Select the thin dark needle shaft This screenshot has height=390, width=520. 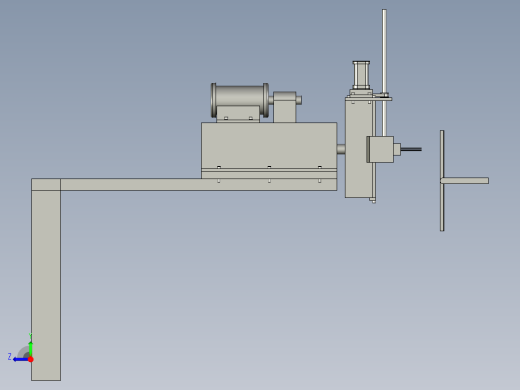pyautogui.click(x=411, y=149)
